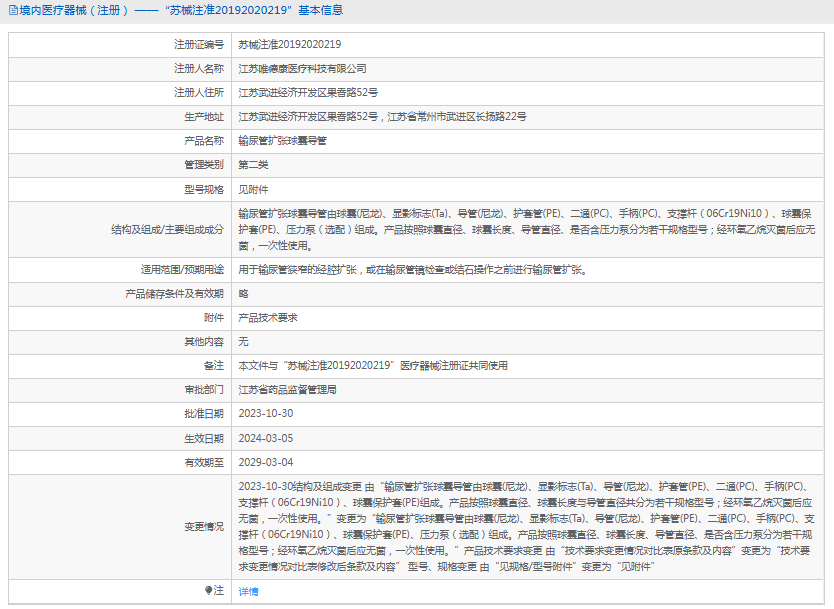Select 见附件 in the 型号规格 row
Screen dimensions: 834x609
pyautogui.click(x=253, y=189)
